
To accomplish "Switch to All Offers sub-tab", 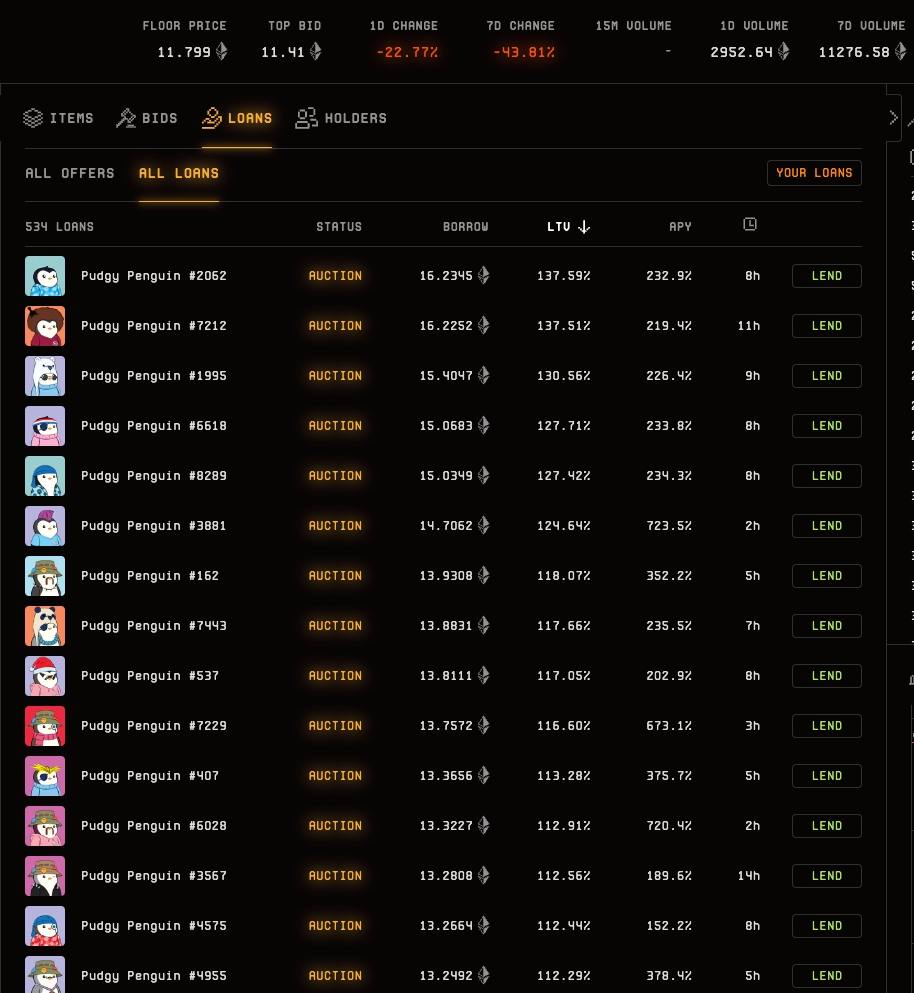I will (70, 173).
